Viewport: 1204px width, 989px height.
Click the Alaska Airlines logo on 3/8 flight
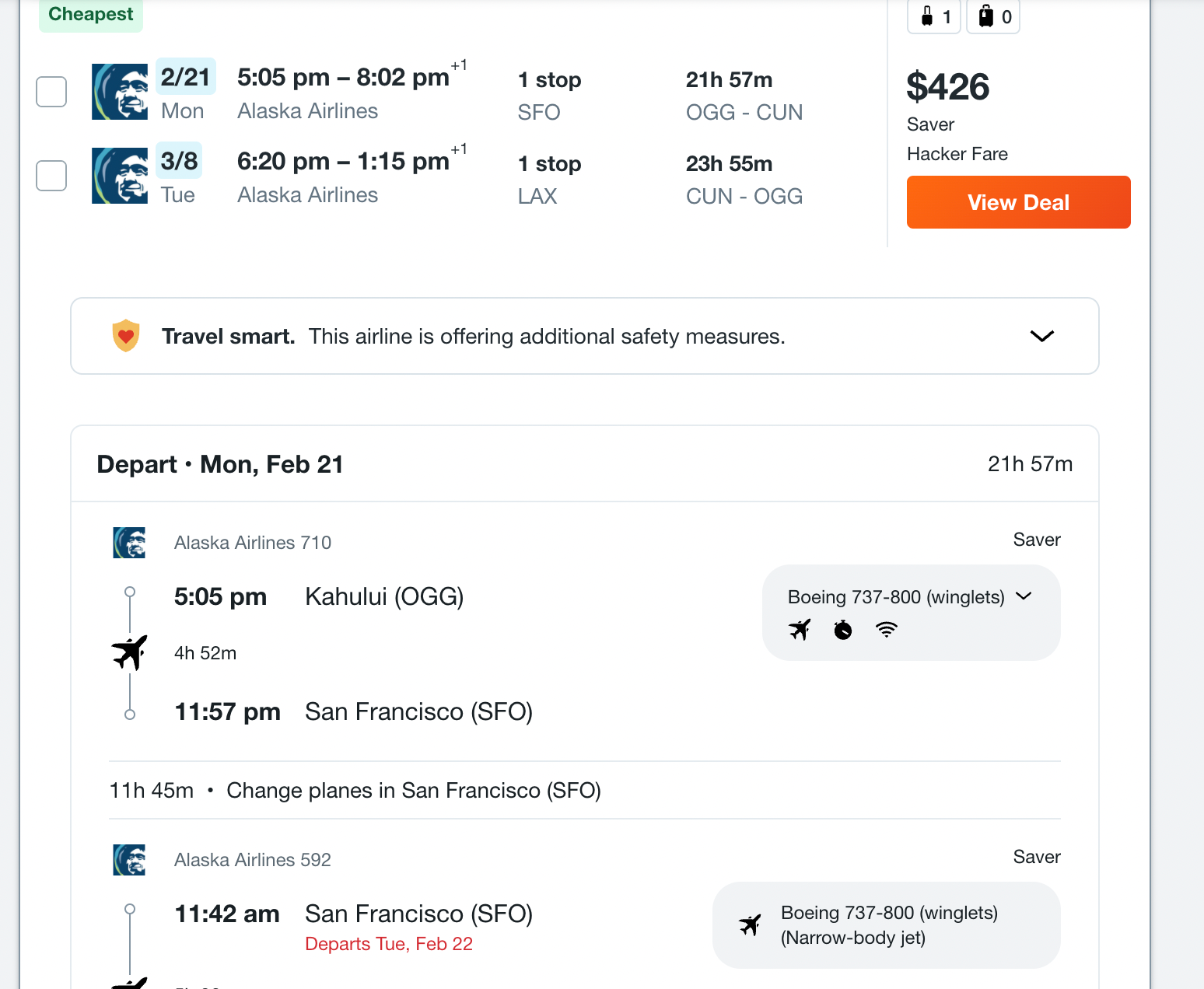[x=120, y=176]
